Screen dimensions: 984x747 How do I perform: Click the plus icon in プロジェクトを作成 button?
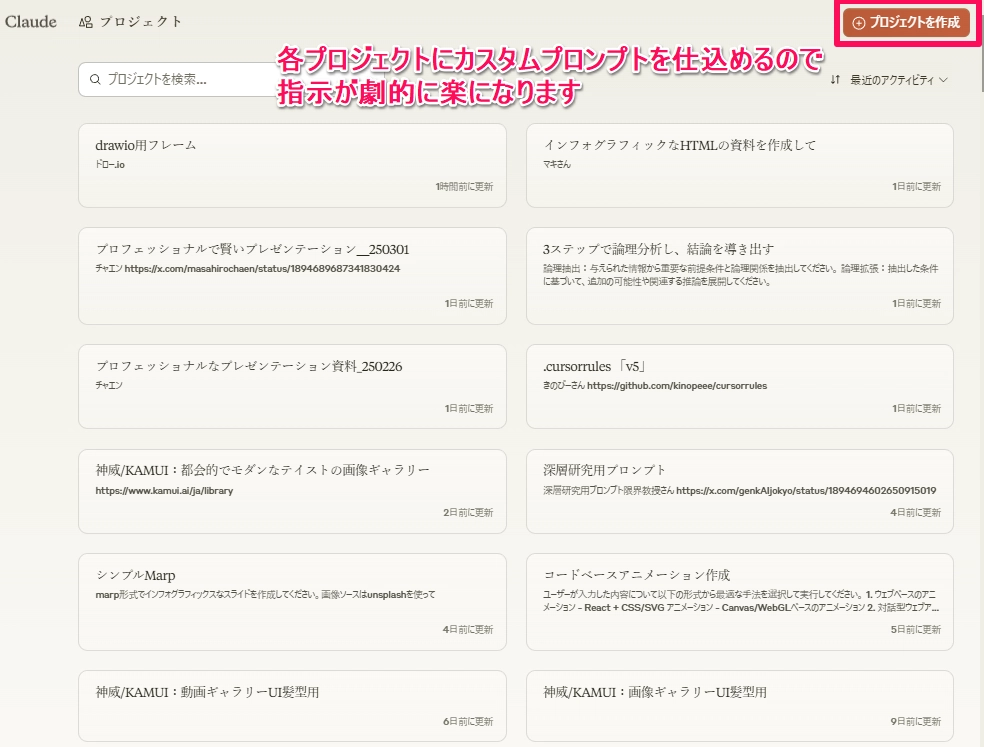click(x=858, y=23)
